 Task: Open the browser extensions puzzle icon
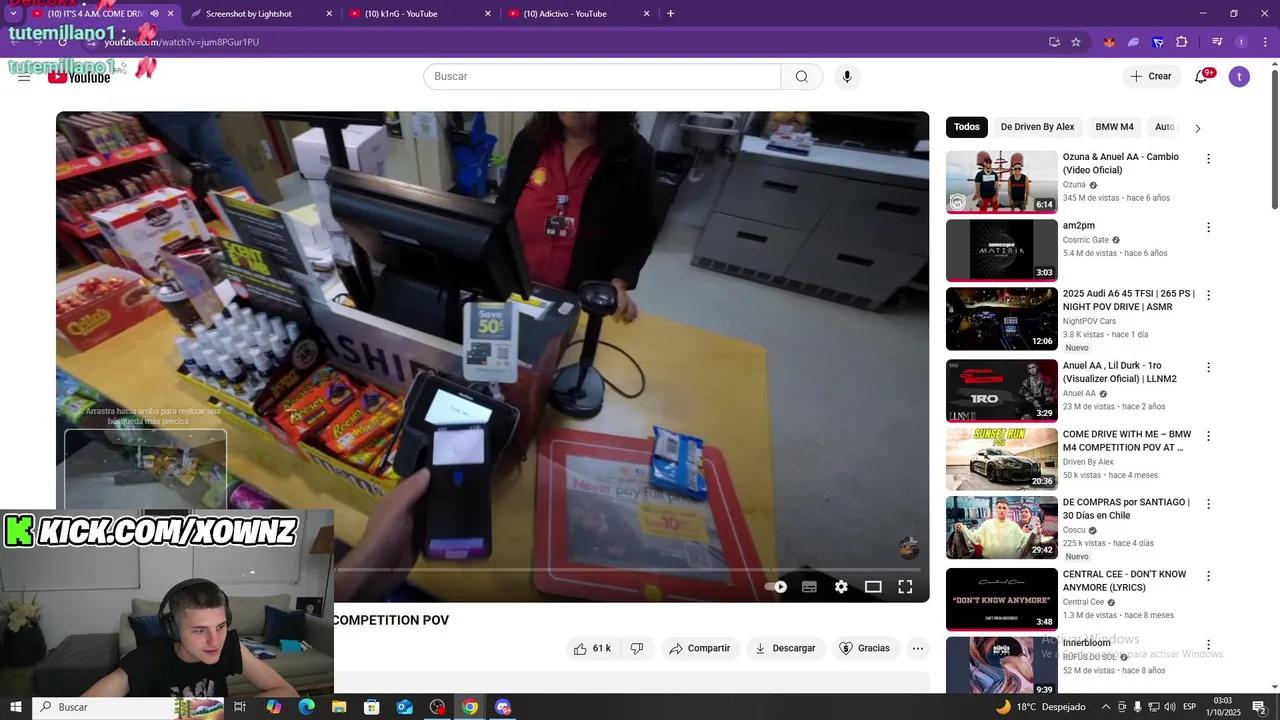pos(1181,42)
